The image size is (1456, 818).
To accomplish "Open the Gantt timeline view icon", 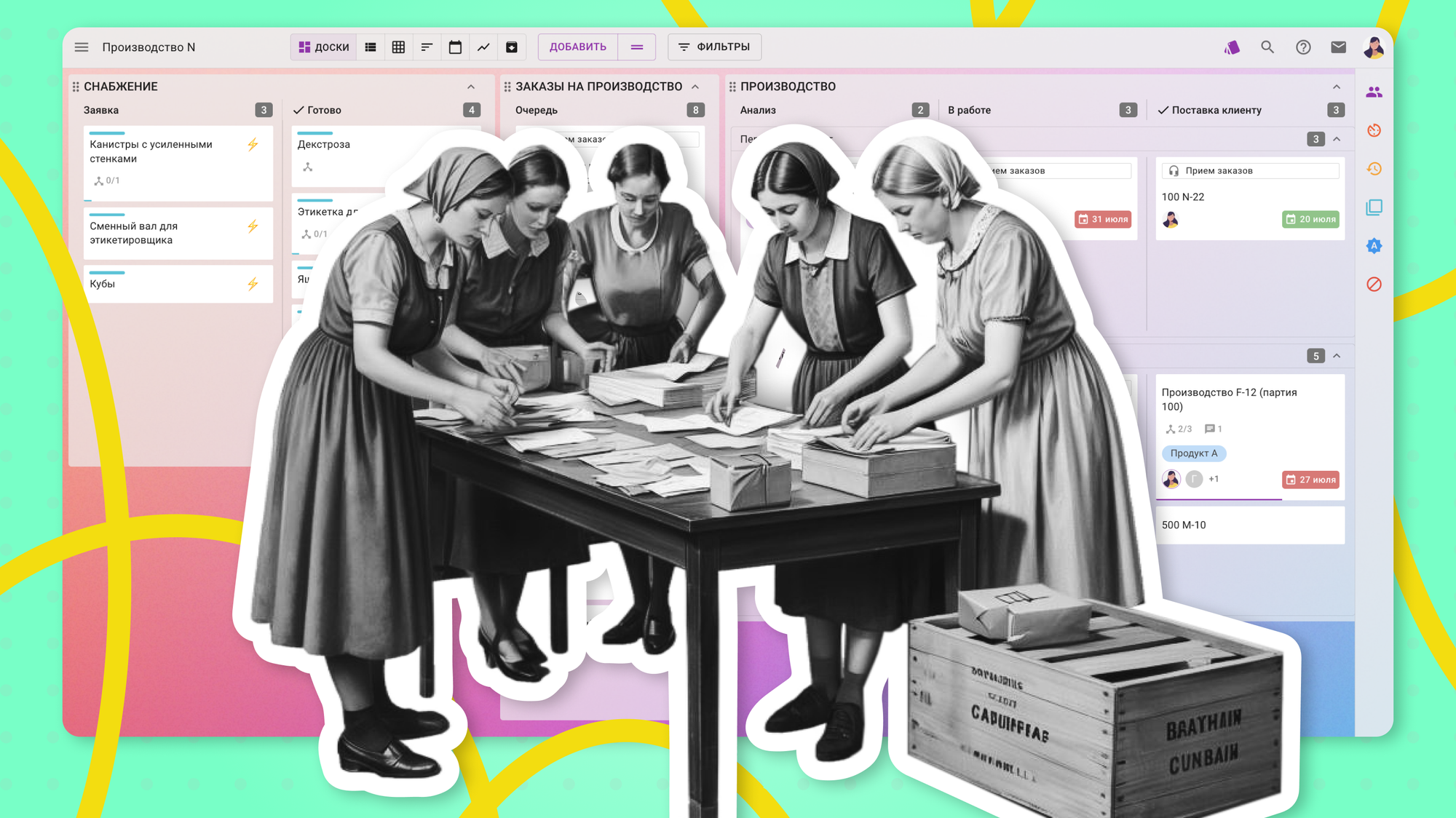I will click(x=427, y=47).
